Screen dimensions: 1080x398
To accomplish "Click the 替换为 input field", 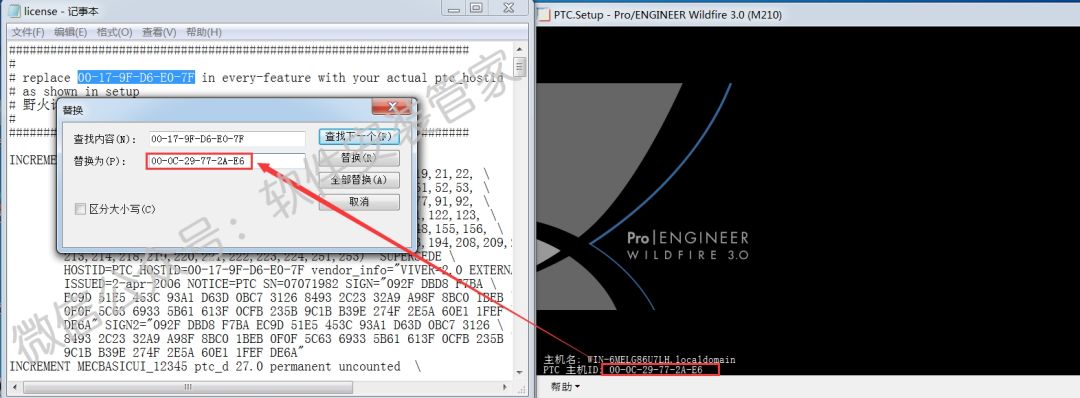I will pyautogui.click(x=227, y=161).
